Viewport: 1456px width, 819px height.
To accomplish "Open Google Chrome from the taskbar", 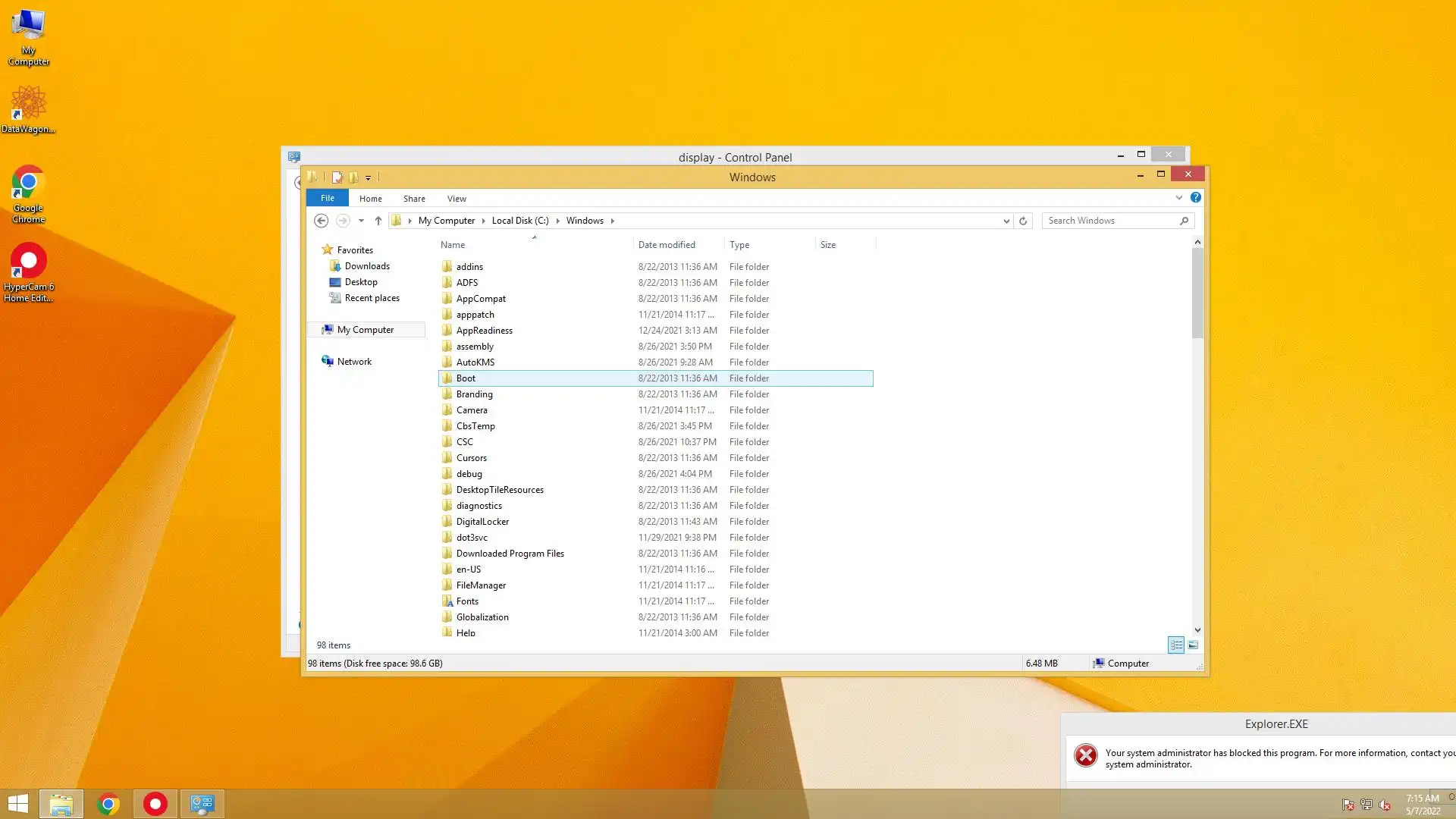I will (108, 804).
